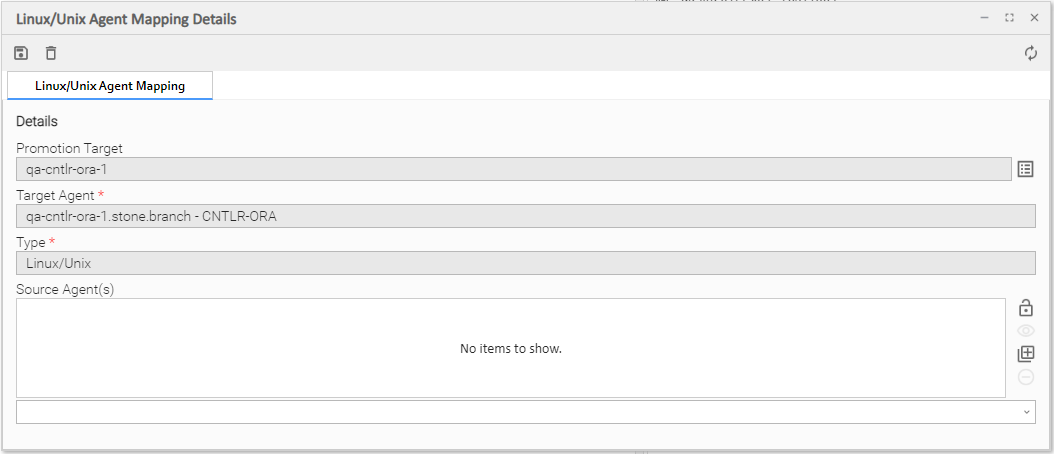1054x454 pixels.
Task: Click the Details section heading
Action: [37, 121]
